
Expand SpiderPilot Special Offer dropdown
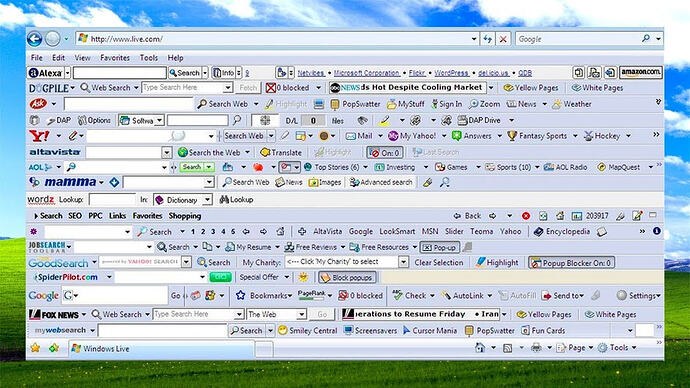[286, 277]
